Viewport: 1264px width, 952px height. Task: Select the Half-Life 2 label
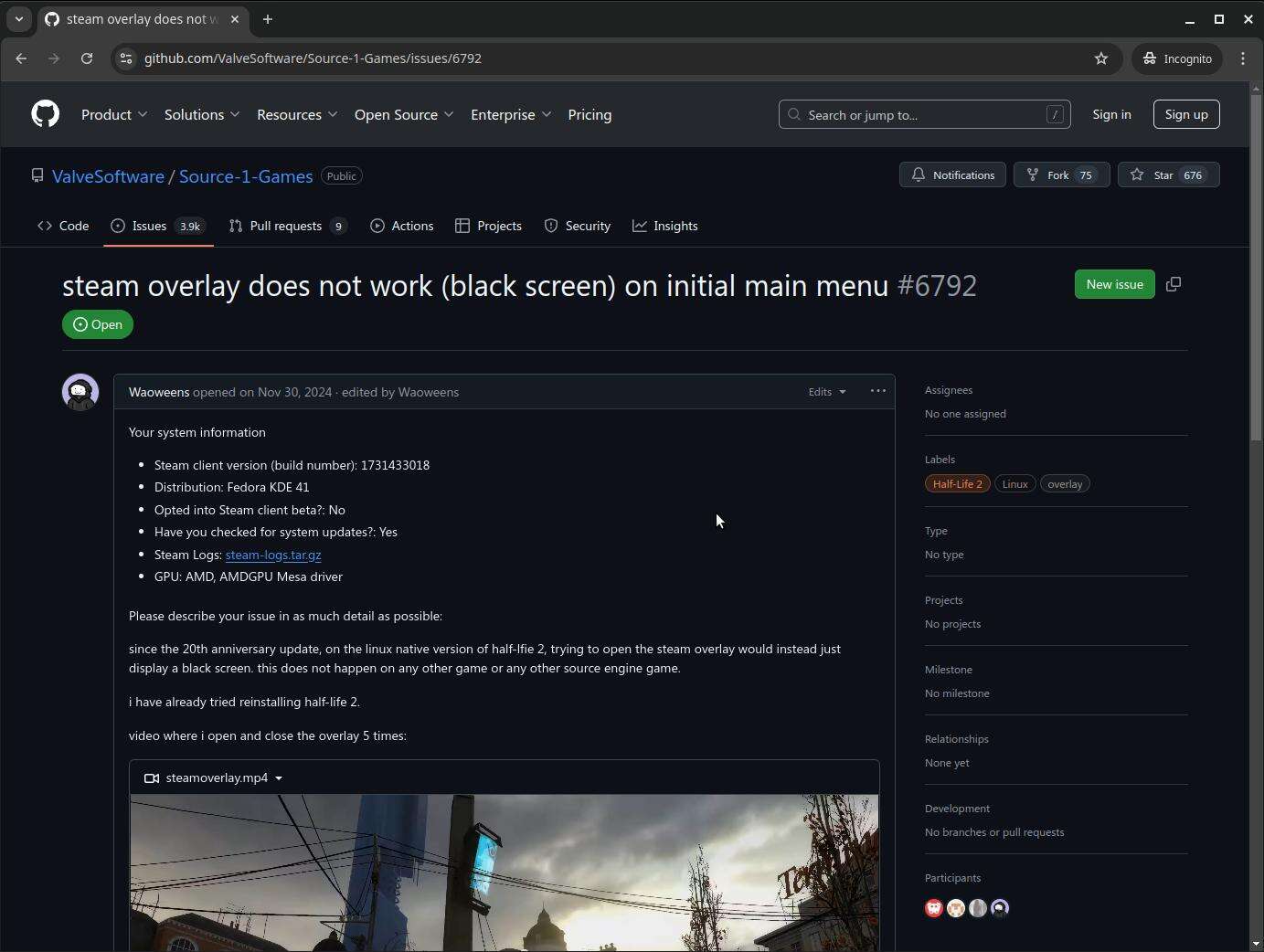pos(957,484)
